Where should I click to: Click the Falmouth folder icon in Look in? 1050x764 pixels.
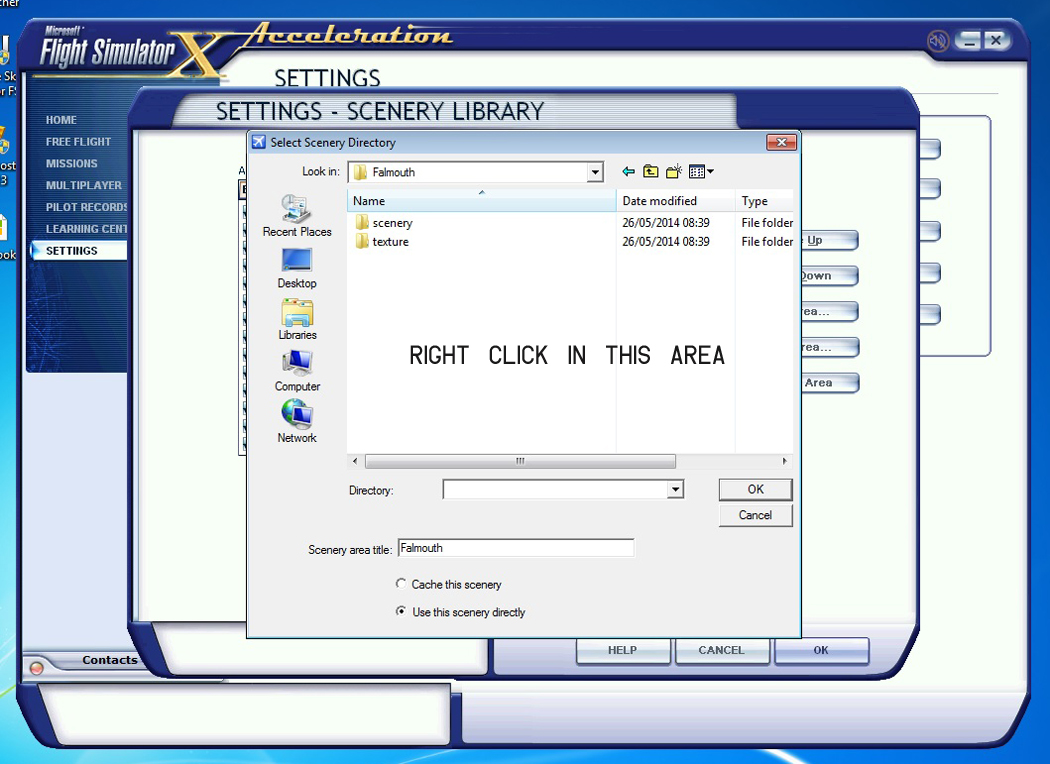(x=360, y=172)
